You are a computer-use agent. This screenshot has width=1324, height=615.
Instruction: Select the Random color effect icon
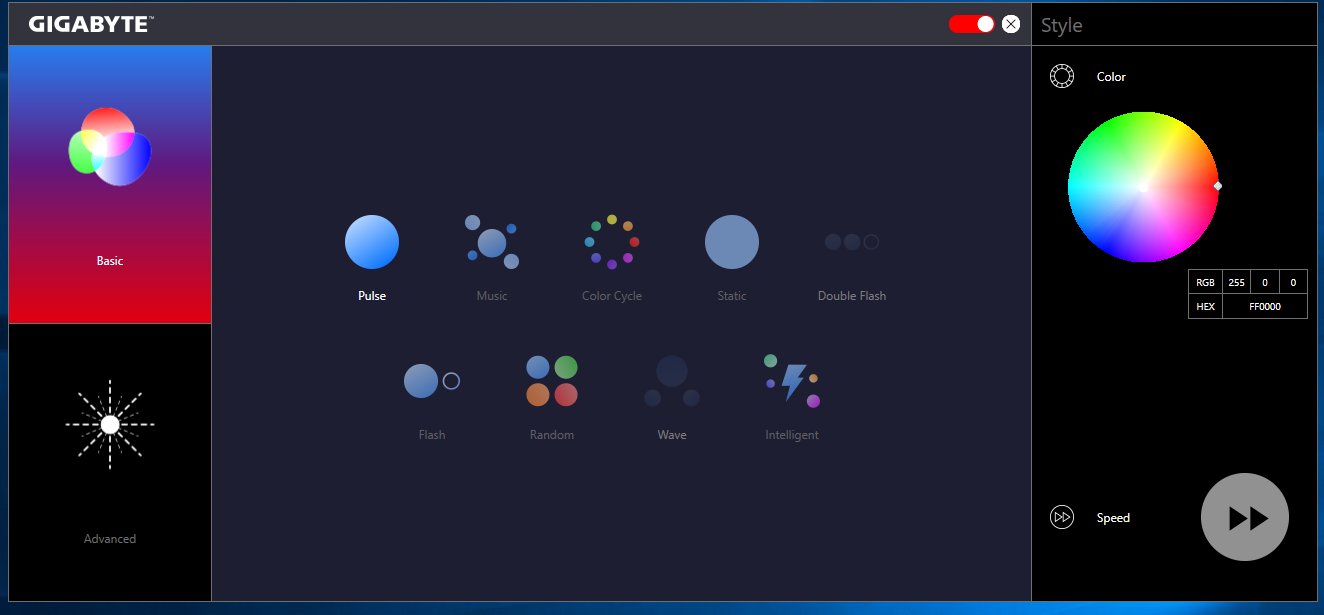[x=552, y=381]
